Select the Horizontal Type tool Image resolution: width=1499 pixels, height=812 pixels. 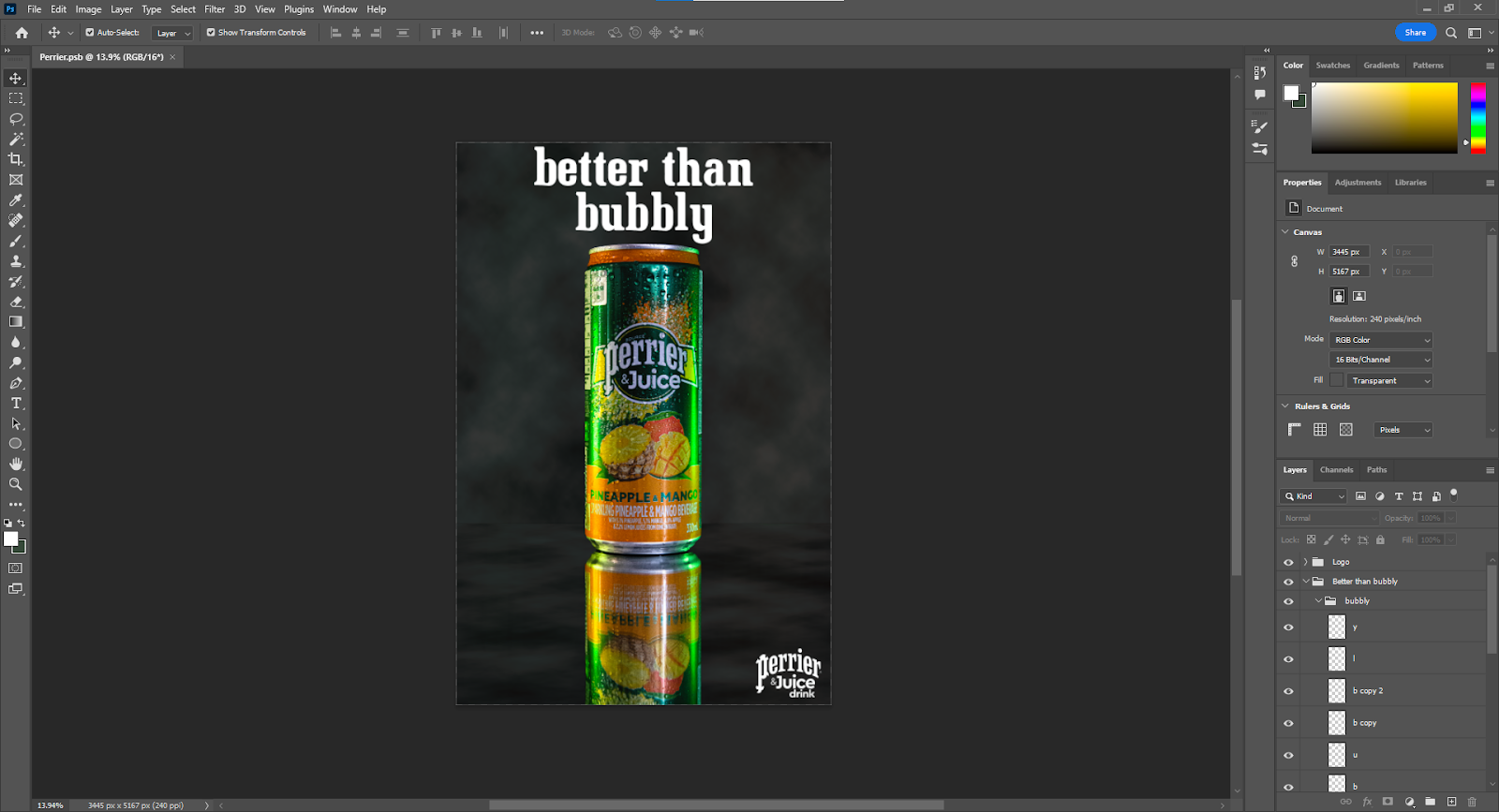pos(16,404)
